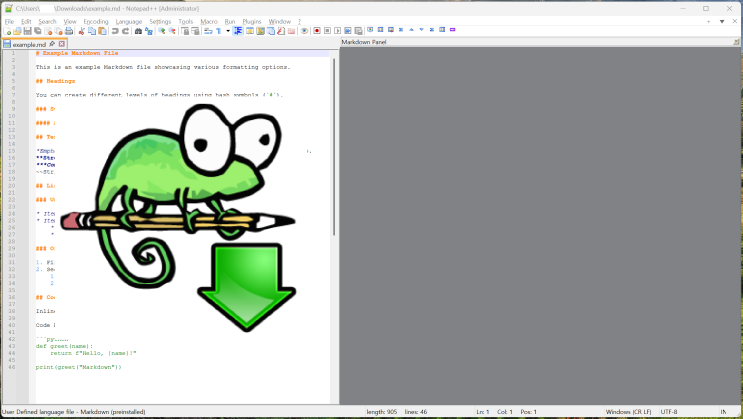Save the recorded macro icon
The height and width of the screenshot is (419, 743).
[x=358, y=31]
